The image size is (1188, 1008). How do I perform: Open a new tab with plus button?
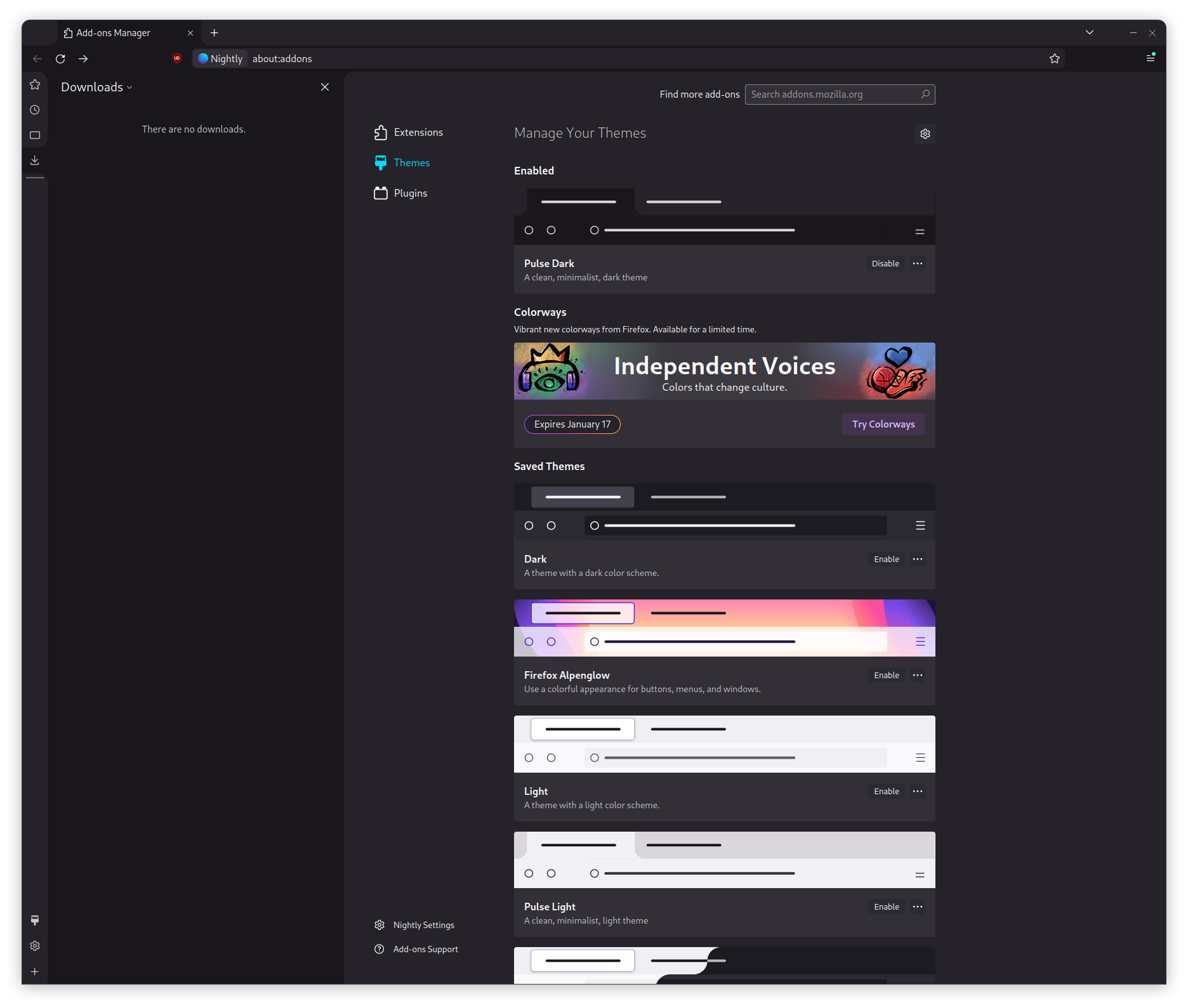coord(214,32)
